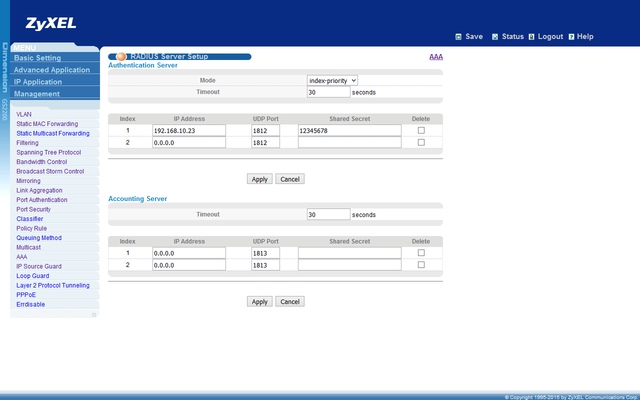
Task: Go back via the AAA link at top right
Action: tap(436, 57)
